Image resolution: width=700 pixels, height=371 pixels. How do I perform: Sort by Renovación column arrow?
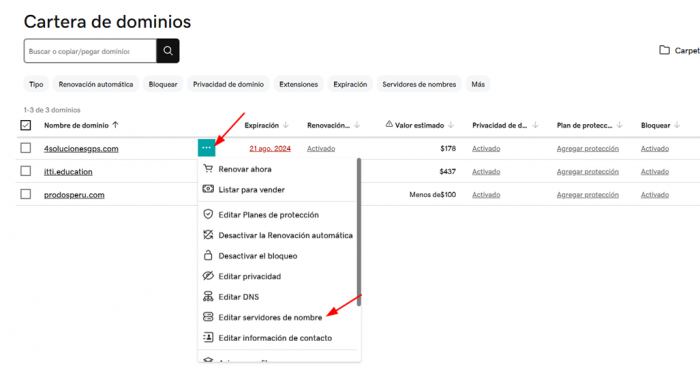coord(357,125)
